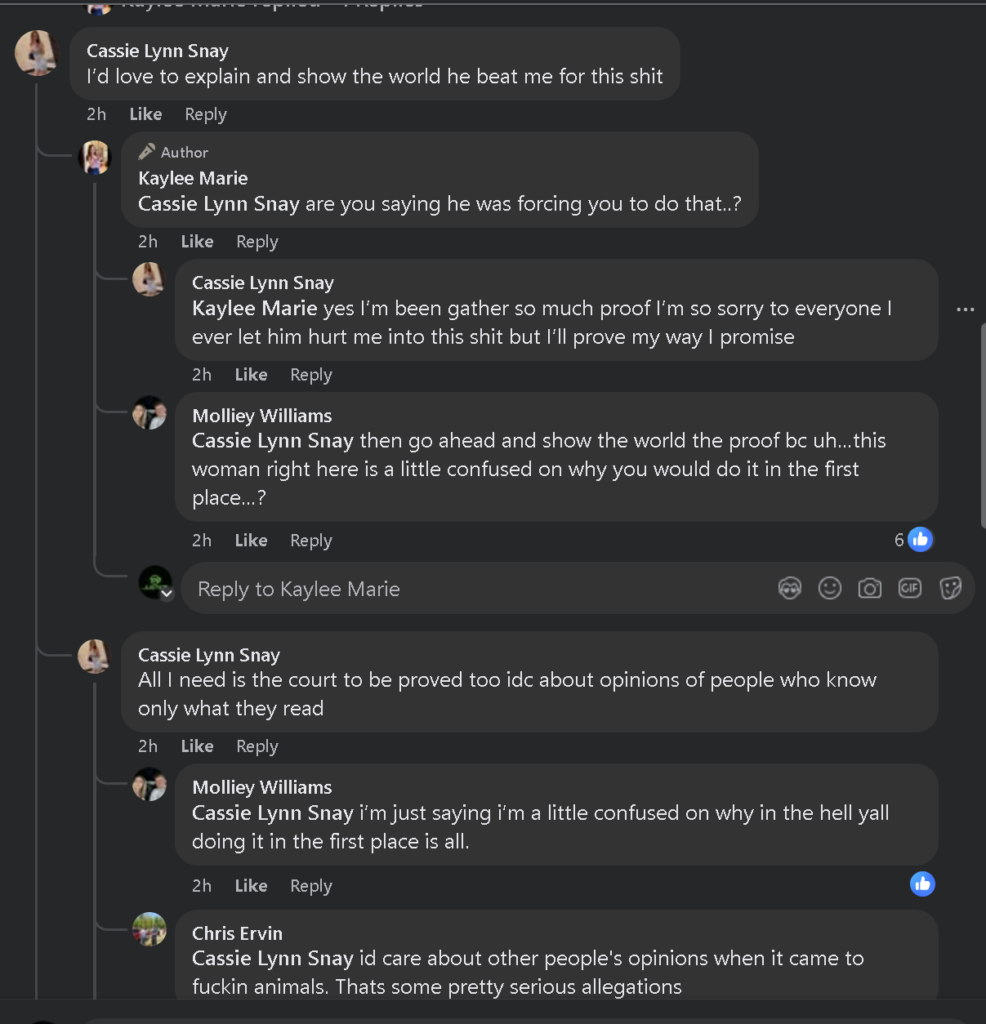The width and height of the screenshot is (986, 1024).
Task: Open the emoji picker in reply box
Action: 830,588
